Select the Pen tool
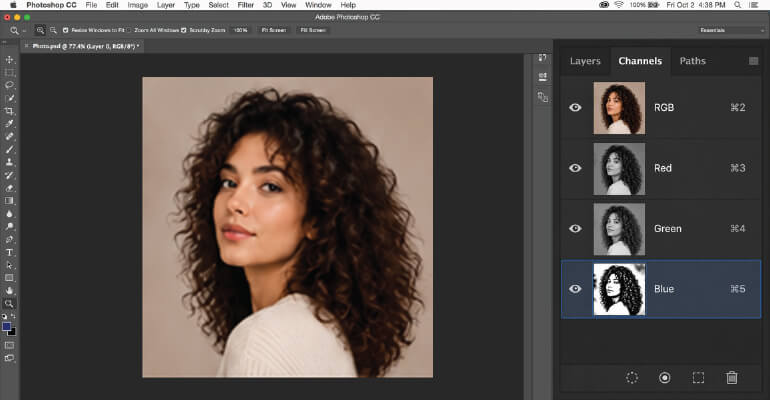Viewport: 770px width, 400px height. [x=9, y=239]
